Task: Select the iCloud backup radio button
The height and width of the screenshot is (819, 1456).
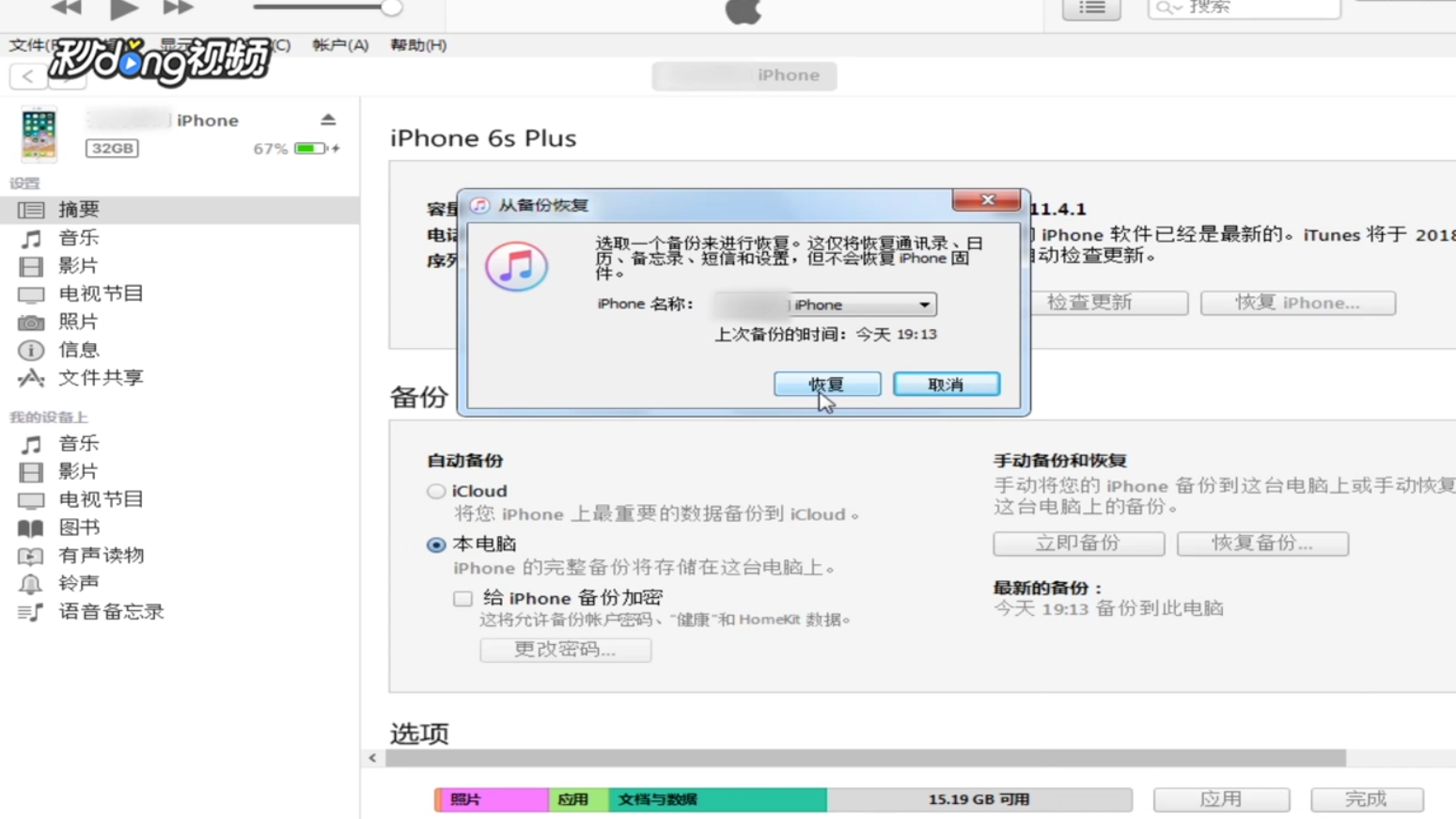Action: pyautogui.click(x=436, y=492)
